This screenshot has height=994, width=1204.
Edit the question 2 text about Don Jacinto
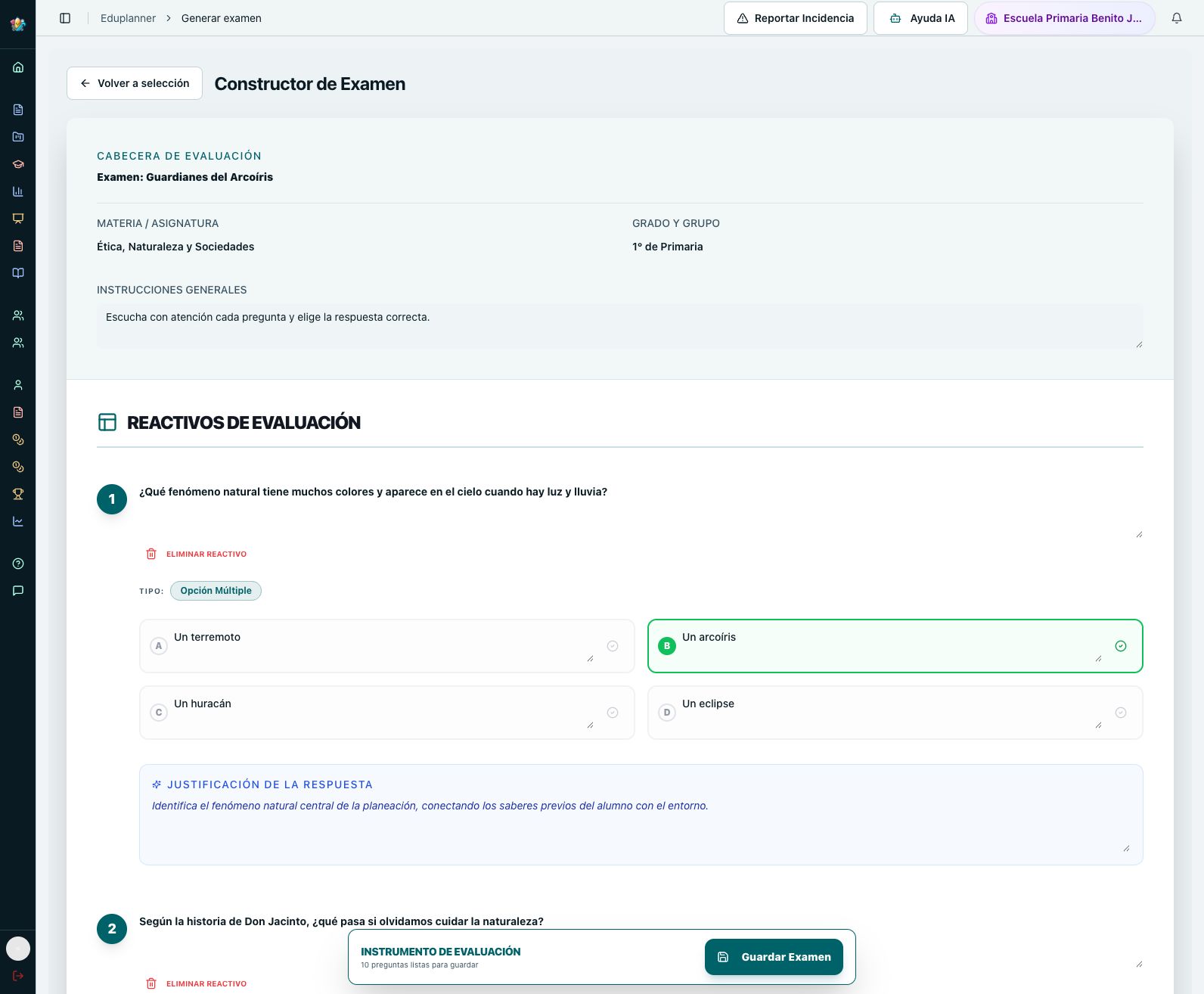coord(641,940)
